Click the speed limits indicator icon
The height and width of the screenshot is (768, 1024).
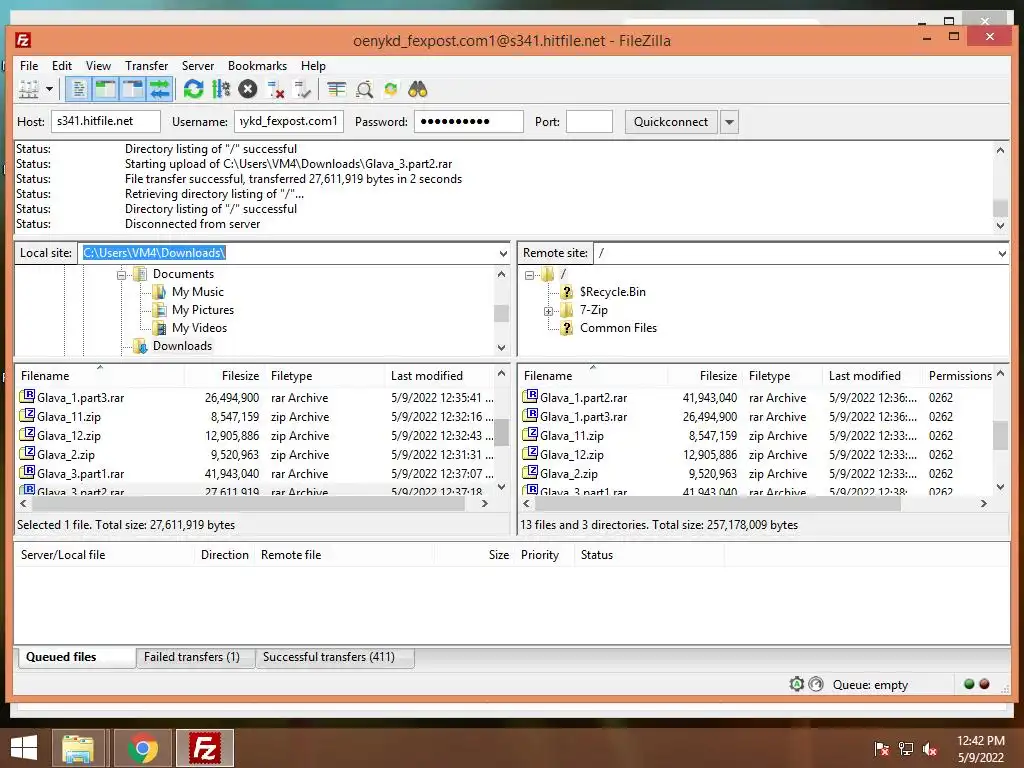click(x=816, y=684)
